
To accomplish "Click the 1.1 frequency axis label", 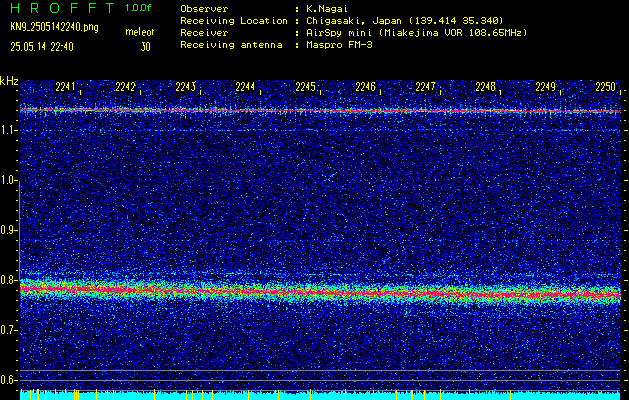I will [x=8, y=130].
